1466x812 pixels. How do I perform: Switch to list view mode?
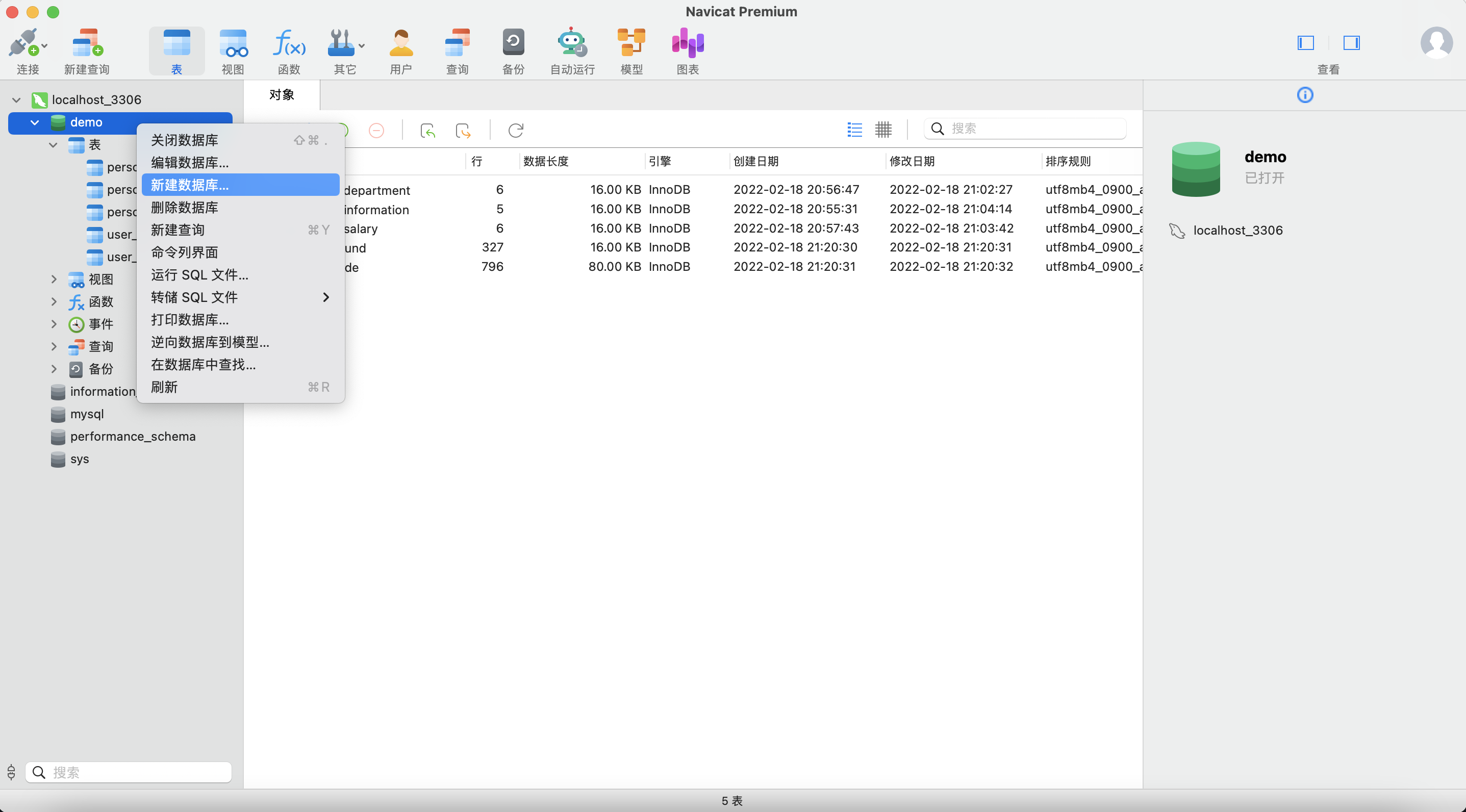tap(854, 130)
